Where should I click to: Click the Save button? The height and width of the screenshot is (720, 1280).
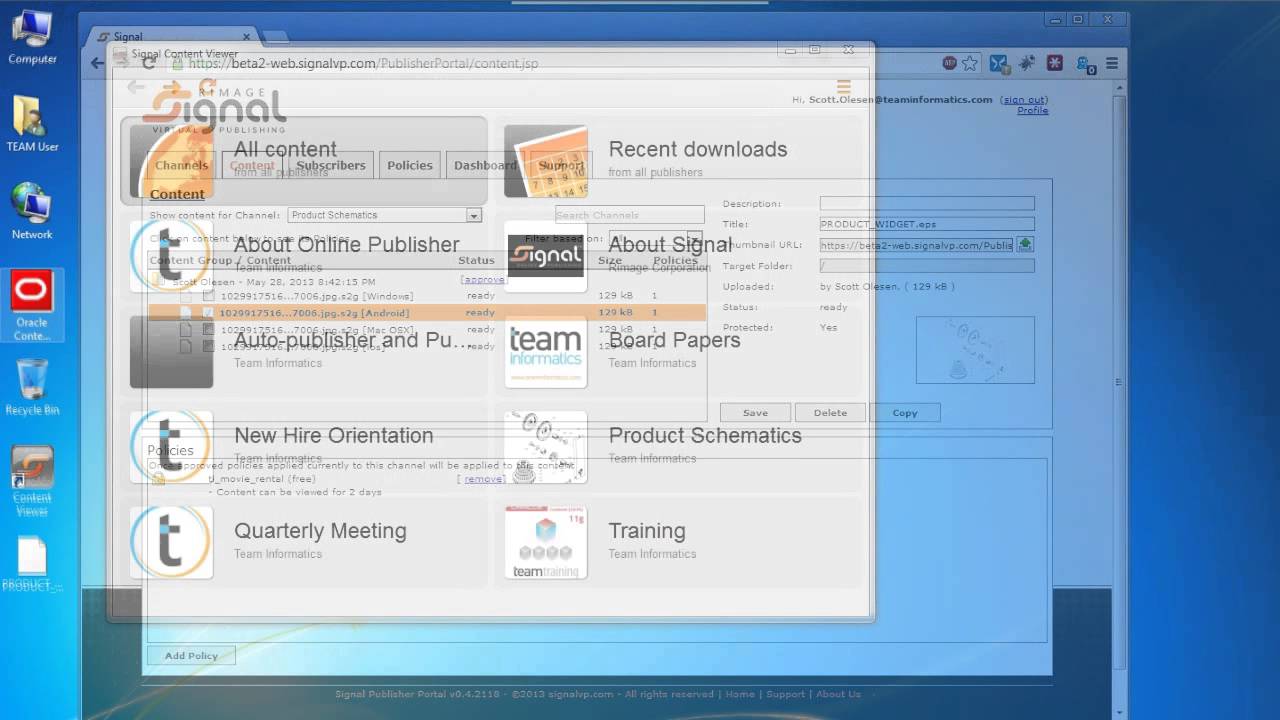coord(755,412)
